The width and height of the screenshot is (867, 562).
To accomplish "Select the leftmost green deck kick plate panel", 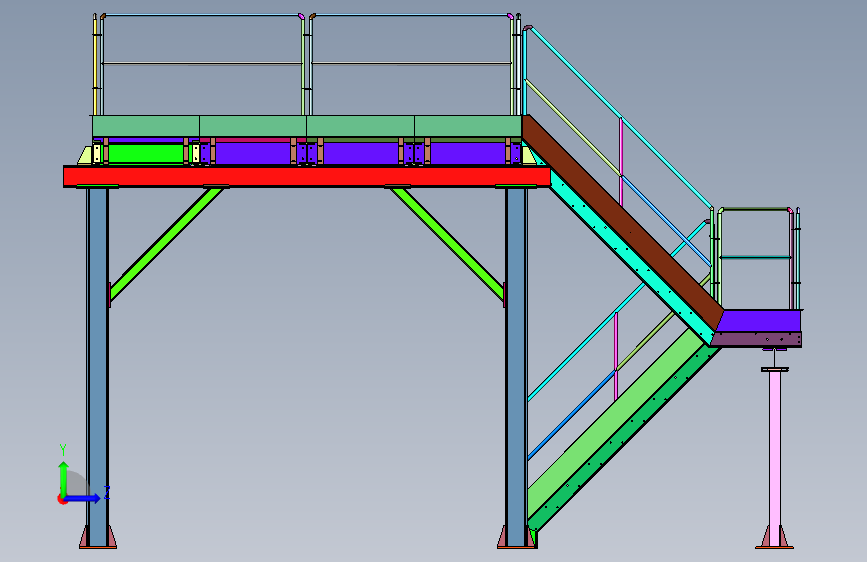I will point(146,126).
